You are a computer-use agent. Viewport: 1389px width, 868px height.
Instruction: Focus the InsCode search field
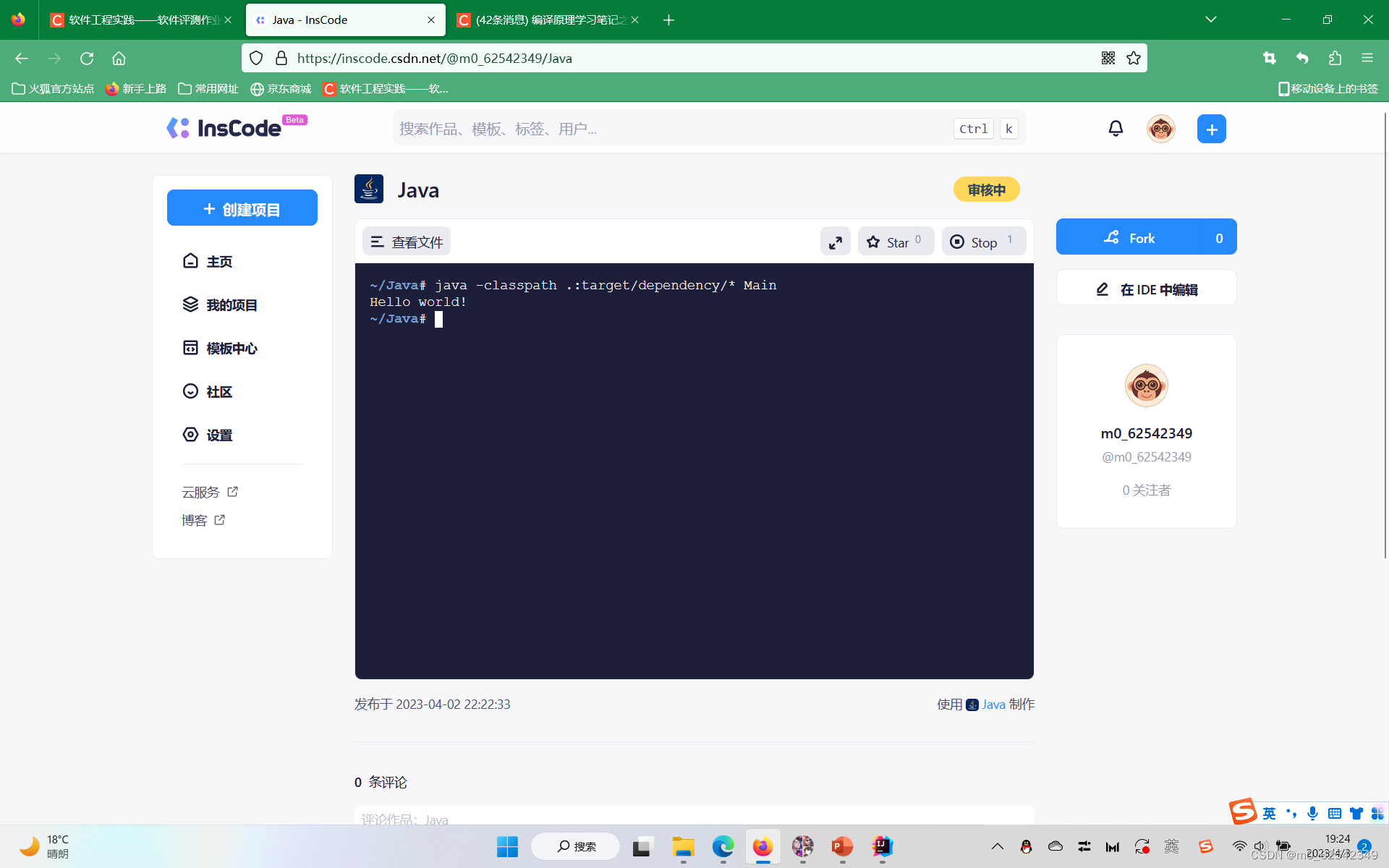pos(673,129)
